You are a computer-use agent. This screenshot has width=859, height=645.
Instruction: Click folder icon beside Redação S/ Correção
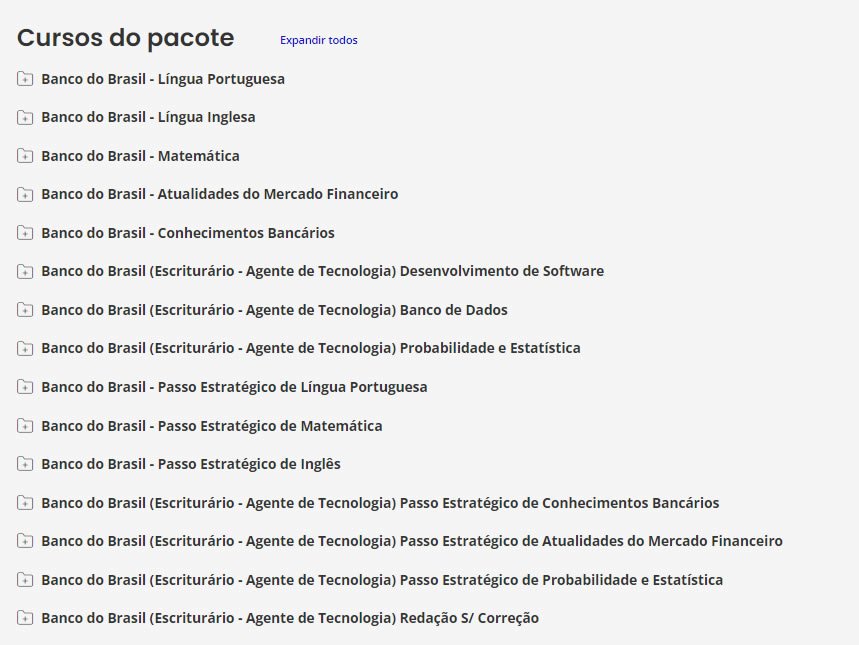pos(25,619)
